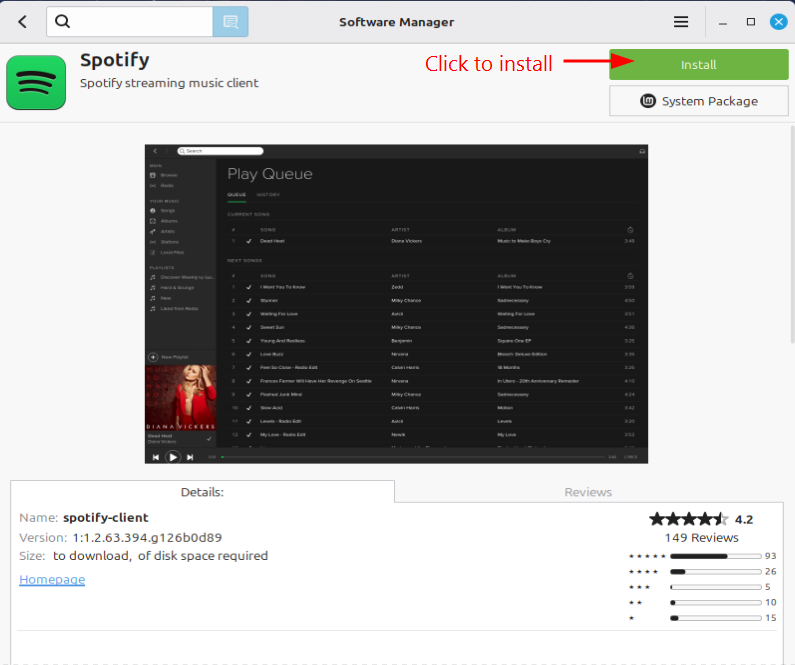Click the version number 1:1.2.63.394.g126b0d89
Screen dimensions: 795x665
tap(147, 537)
